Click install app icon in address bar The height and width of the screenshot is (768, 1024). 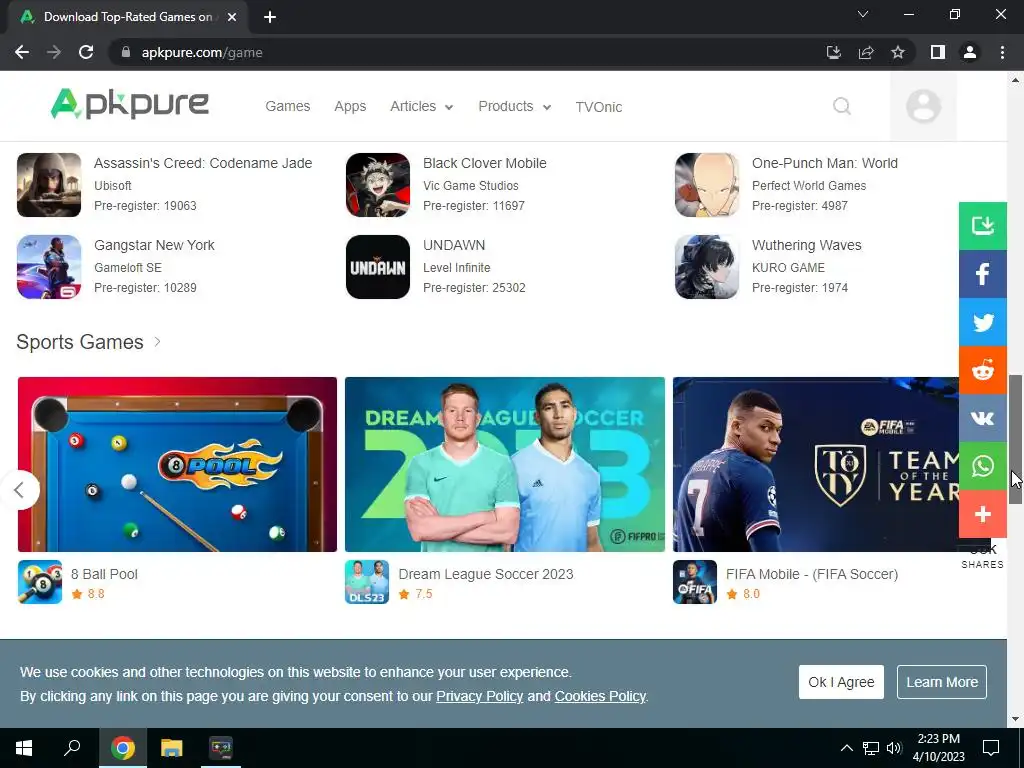(833, 52)
